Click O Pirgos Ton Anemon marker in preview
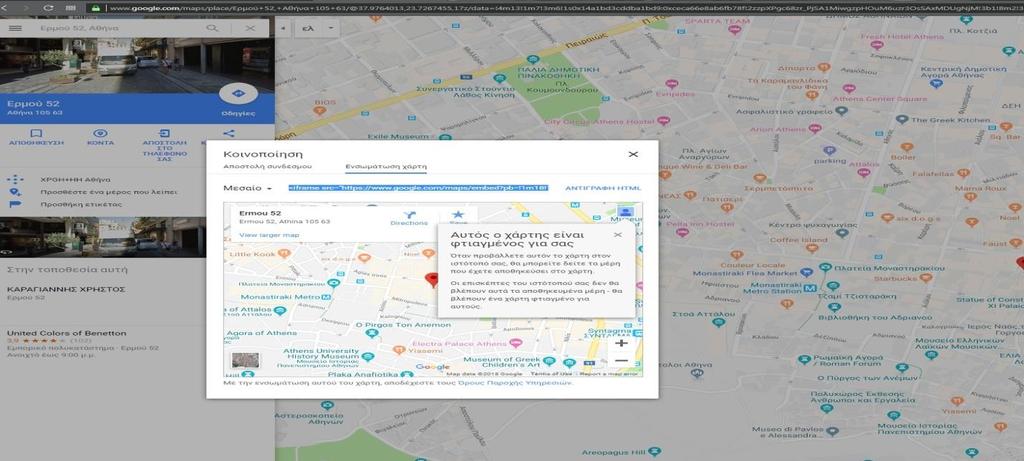1024x461 pixels. coord(372,333)
